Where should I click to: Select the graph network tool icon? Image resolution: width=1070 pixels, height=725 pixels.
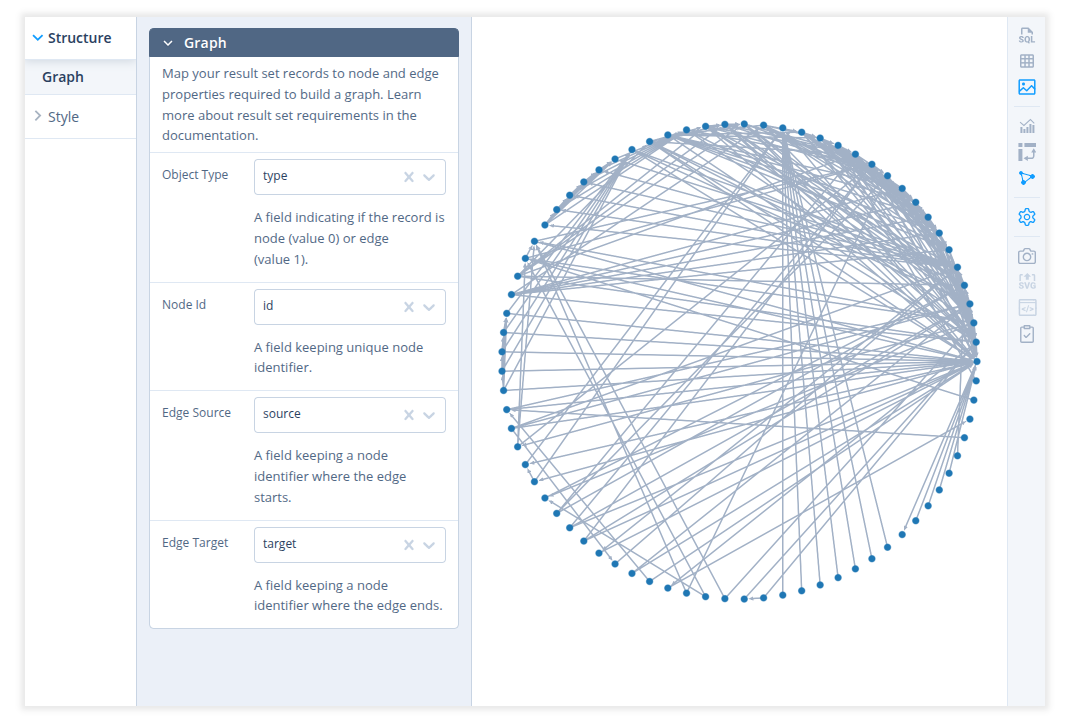(1026, 178)
